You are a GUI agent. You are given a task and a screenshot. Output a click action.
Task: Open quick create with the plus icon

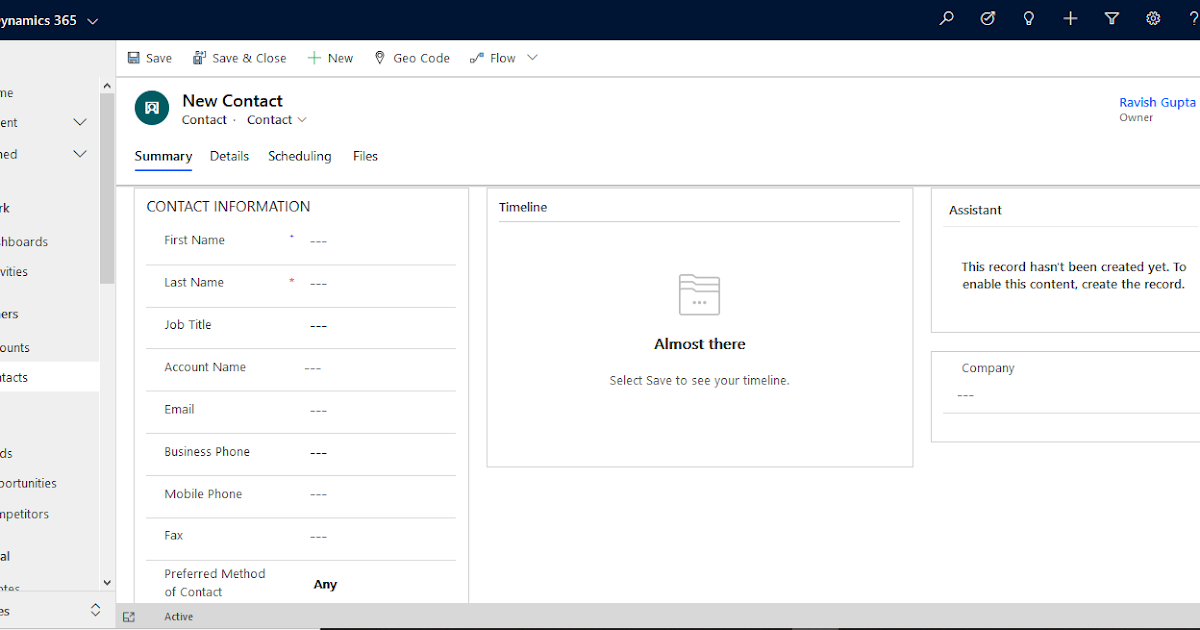1070,18
